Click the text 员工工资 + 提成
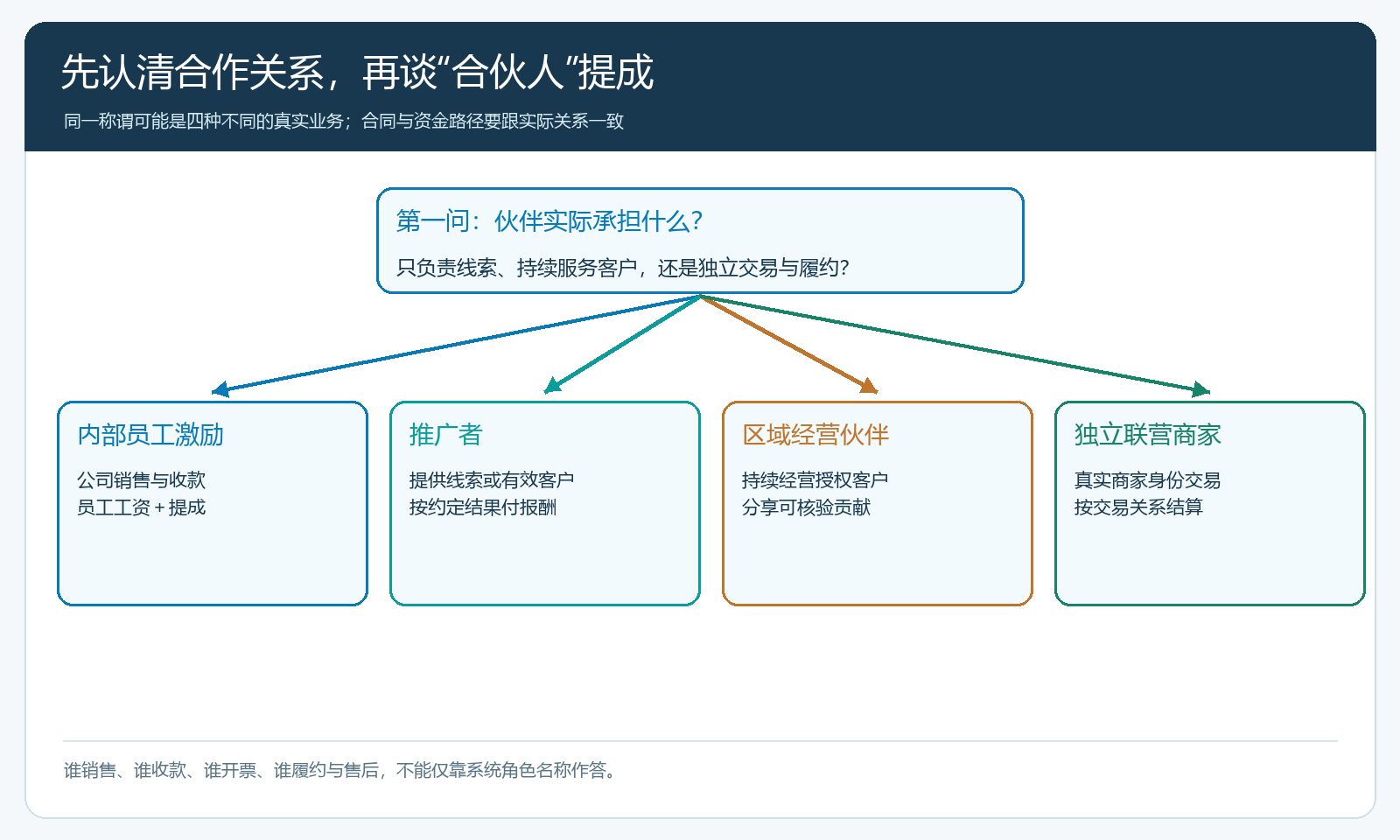 (x=141, y=507)
